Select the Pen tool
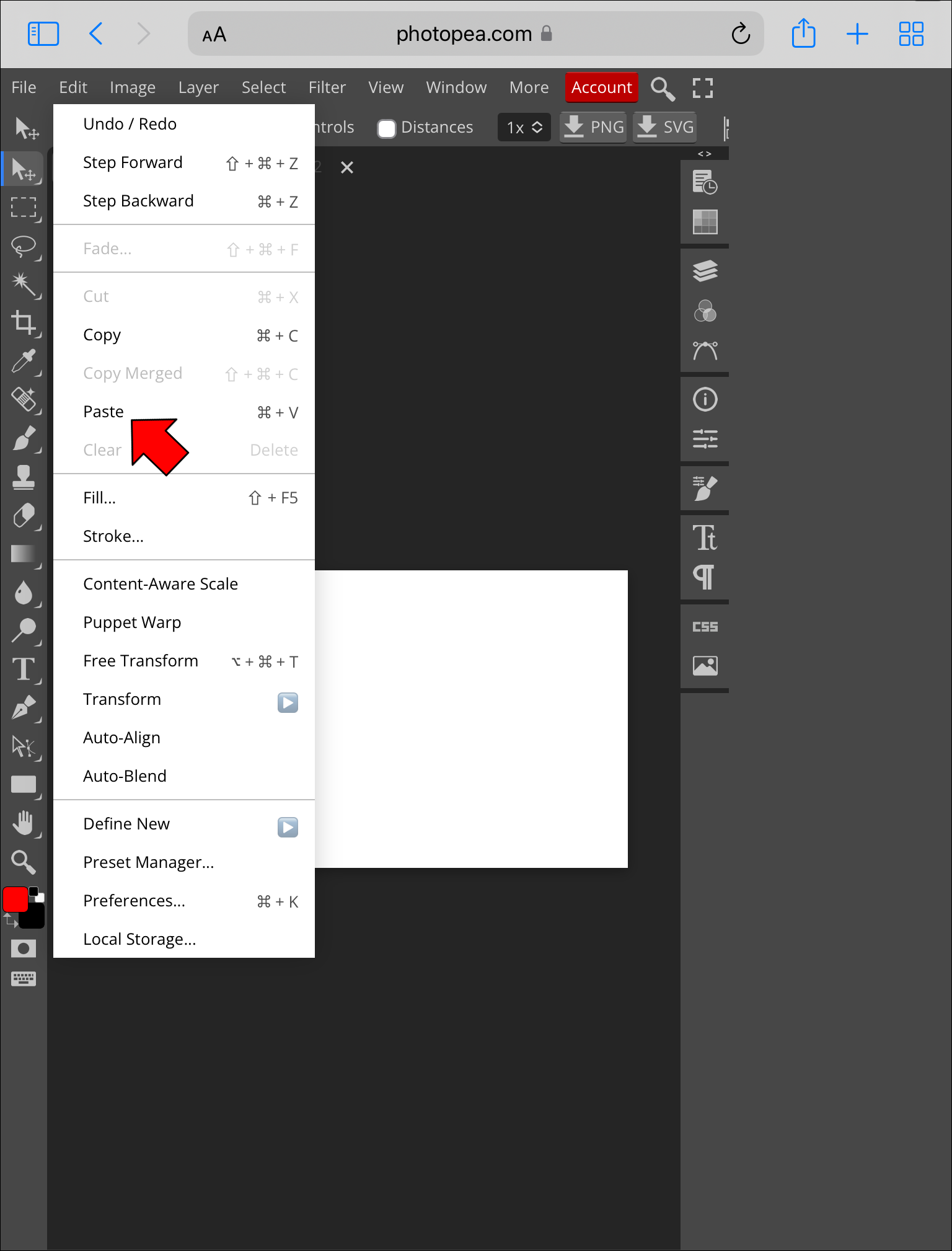 click(x=24, y=708)
